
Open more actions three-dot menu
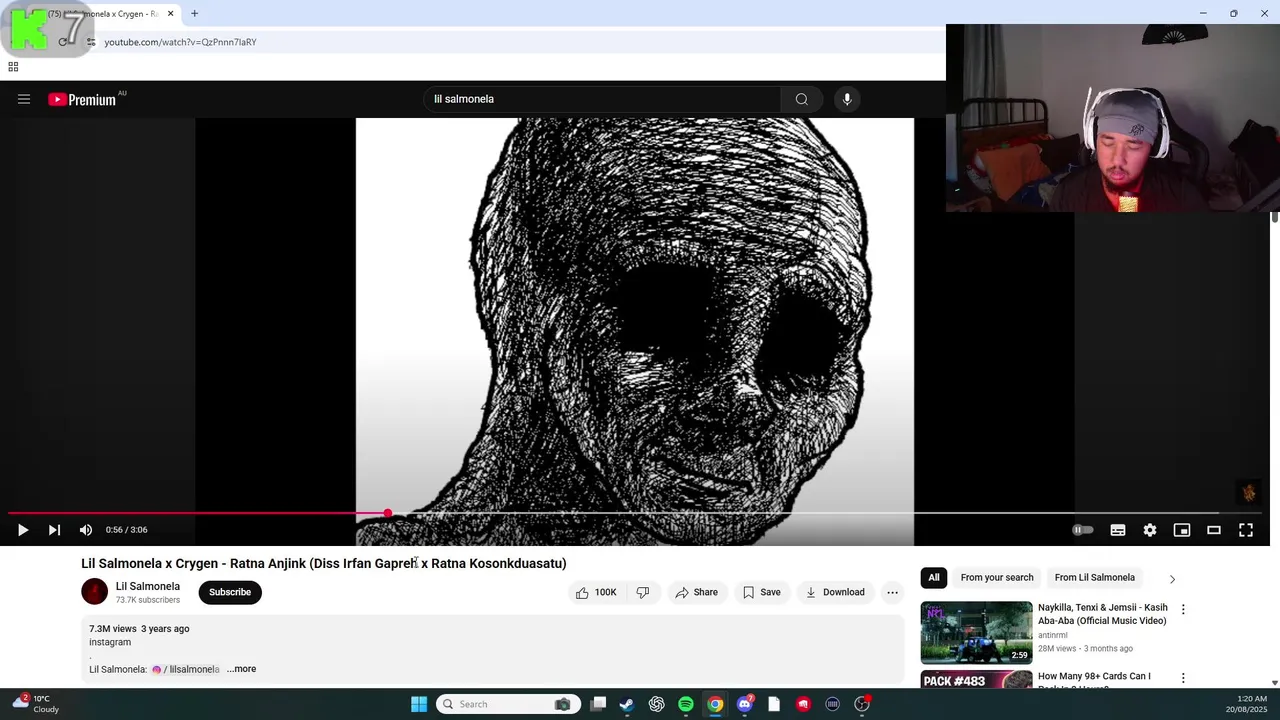pos(892,592)
